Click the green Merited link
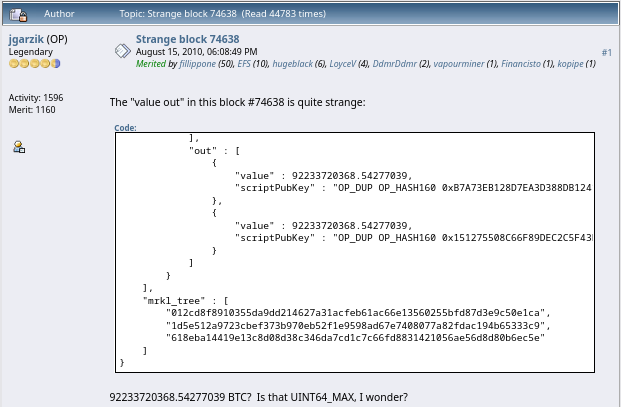The image size is (621, 407). tap(151, 64)
